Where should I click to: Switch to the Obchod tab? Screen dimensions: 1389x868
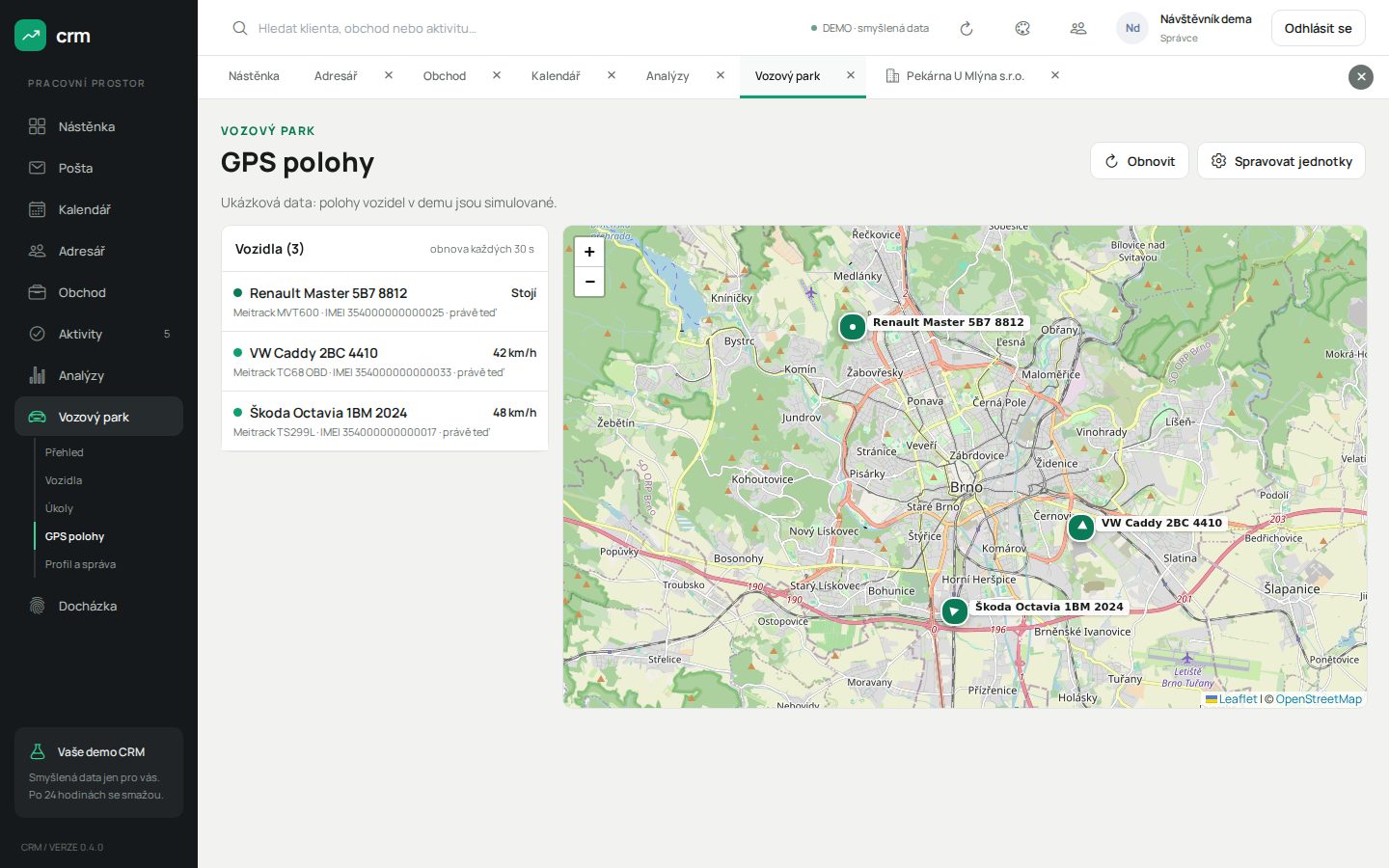pos(445,76)
